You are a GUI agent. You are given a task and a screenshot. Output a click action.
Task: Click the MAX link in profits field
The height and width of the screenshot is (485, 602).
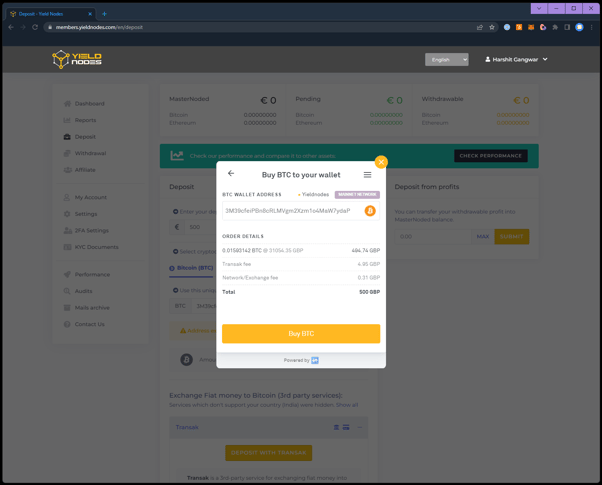[483, 237]
